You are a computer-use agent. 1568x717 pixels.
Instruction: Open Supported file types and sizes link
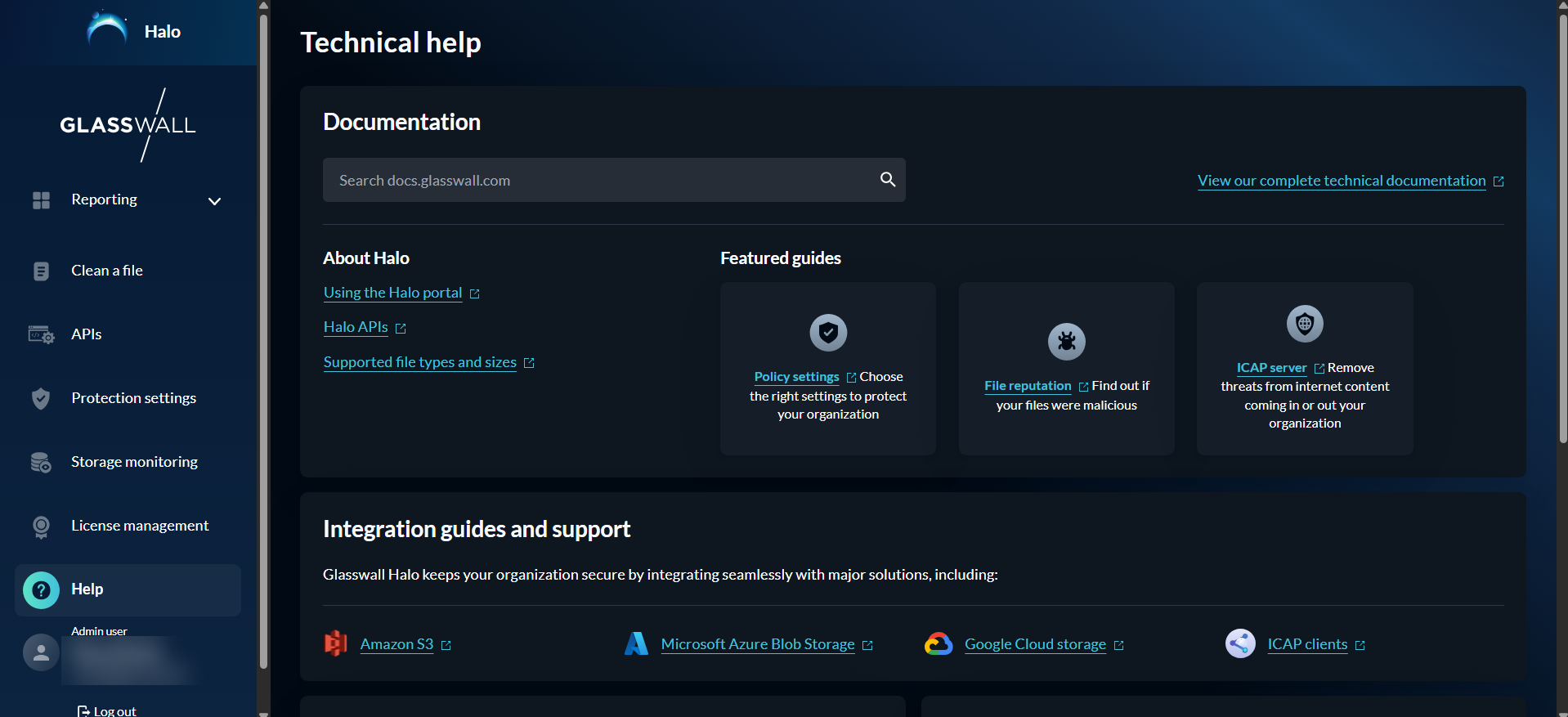point(419,362)
